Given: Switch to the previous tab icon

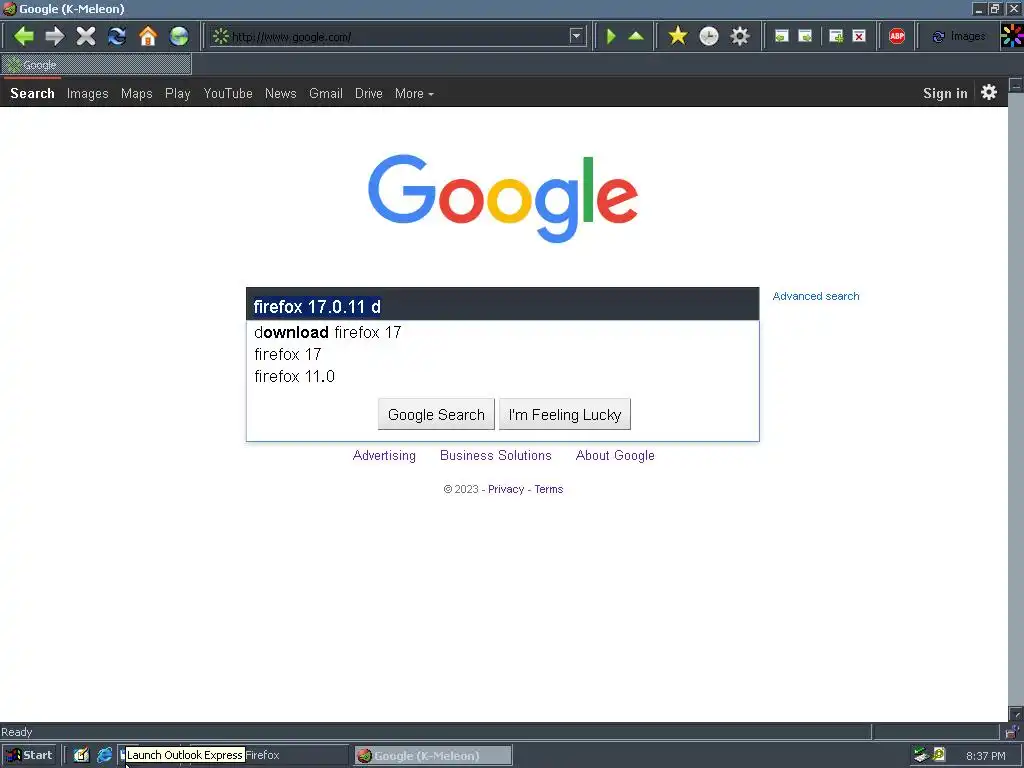Looking at the screenshot, I should (781, 37).
